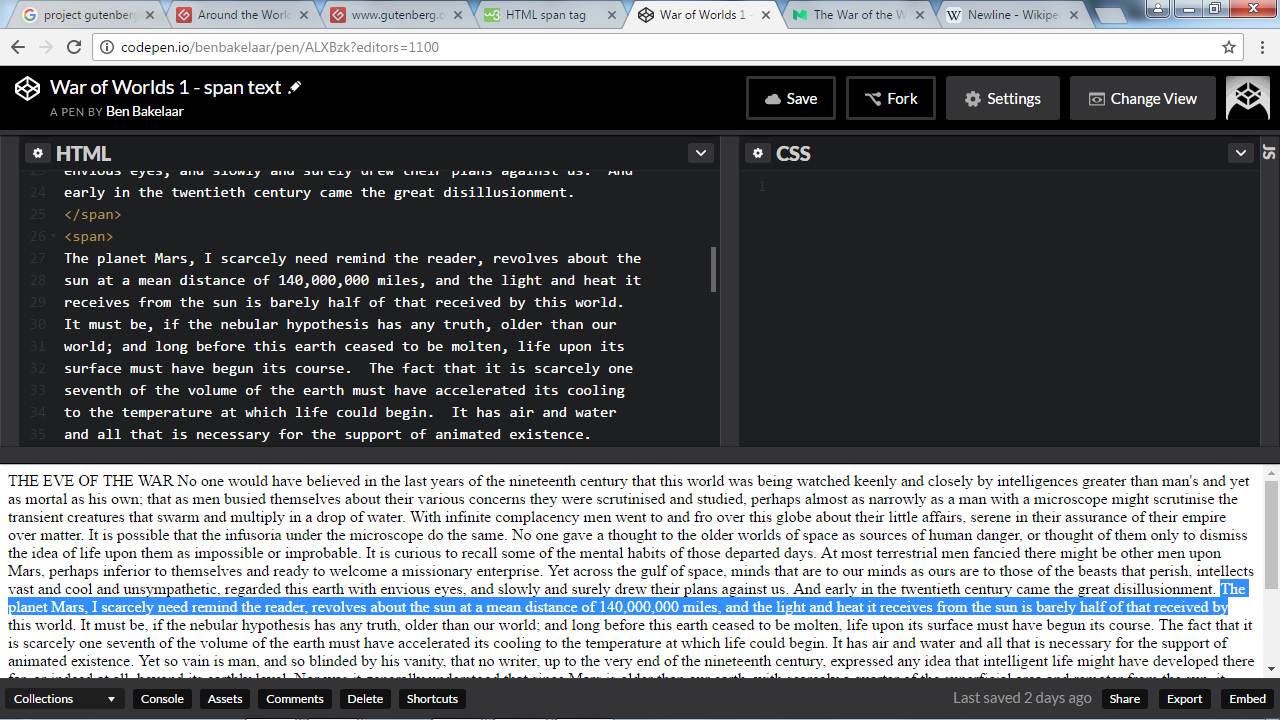Open Embed options

(x=1247, y=699)
